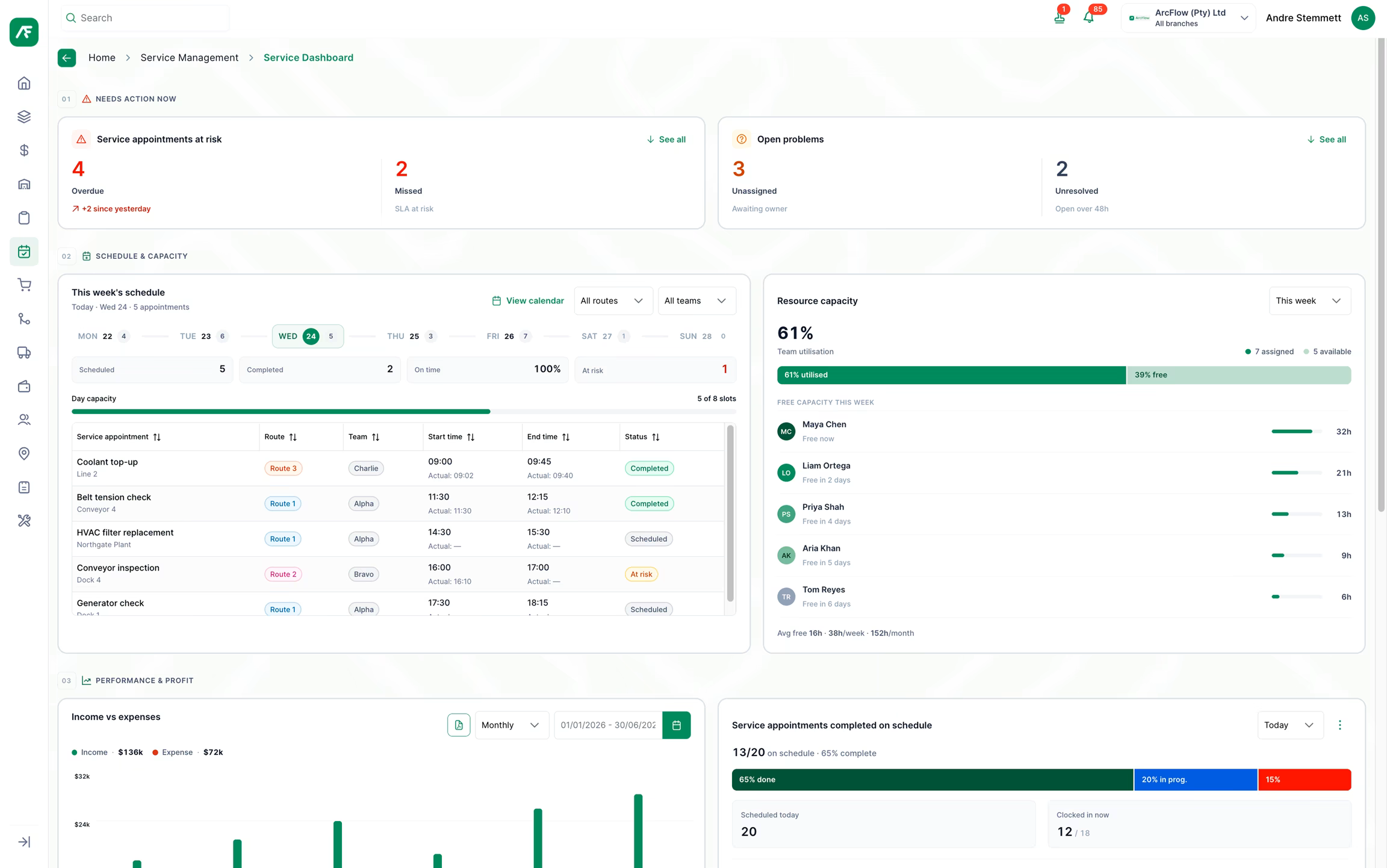Open the map pin icon in sidebar
1387x868 pixels.
pyautogui.click(x=24, y=454)
